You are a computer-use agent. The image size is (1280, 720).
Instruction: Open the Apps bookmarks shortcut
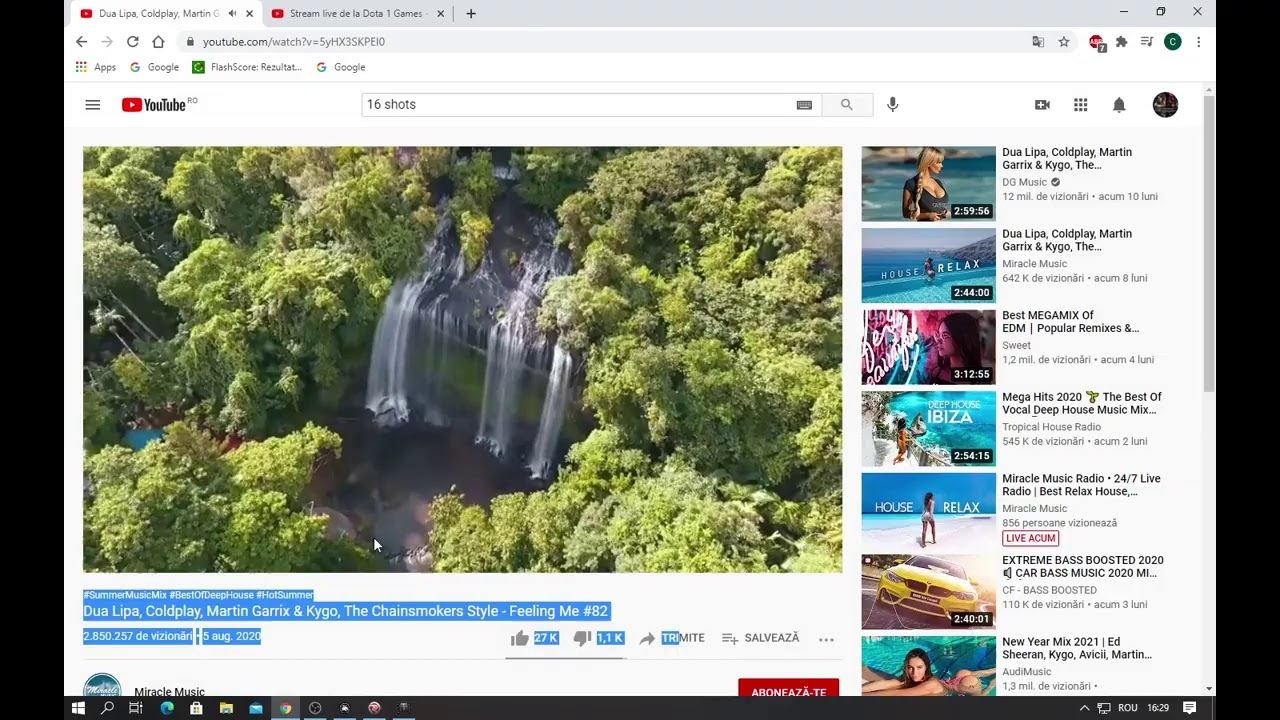pos(96,67)
